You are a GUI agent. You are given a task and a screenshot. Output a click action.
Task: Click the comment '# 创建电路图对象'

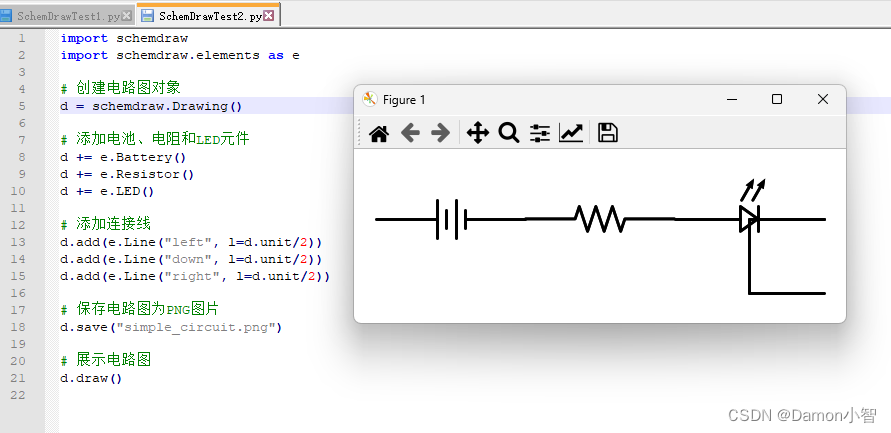point(120,88)
